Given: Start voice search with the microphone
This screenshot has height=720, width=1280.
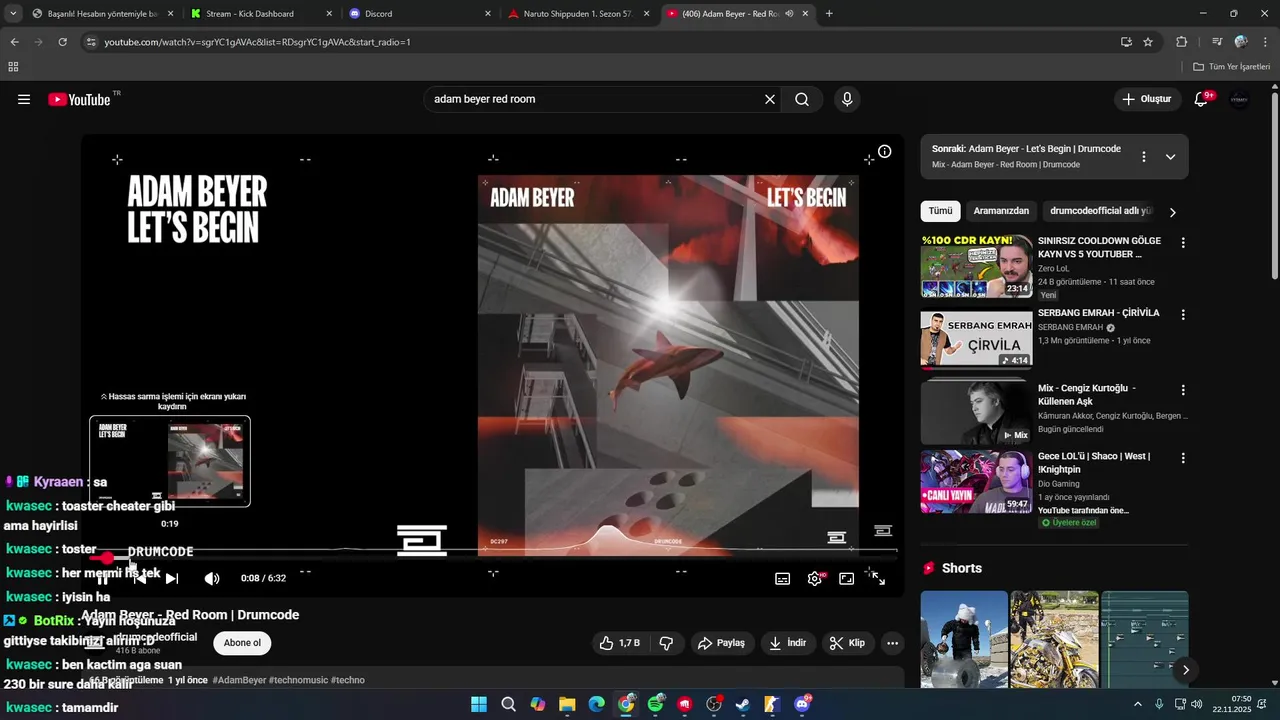Looking at the screenshot, I should (x=847, y=99).
